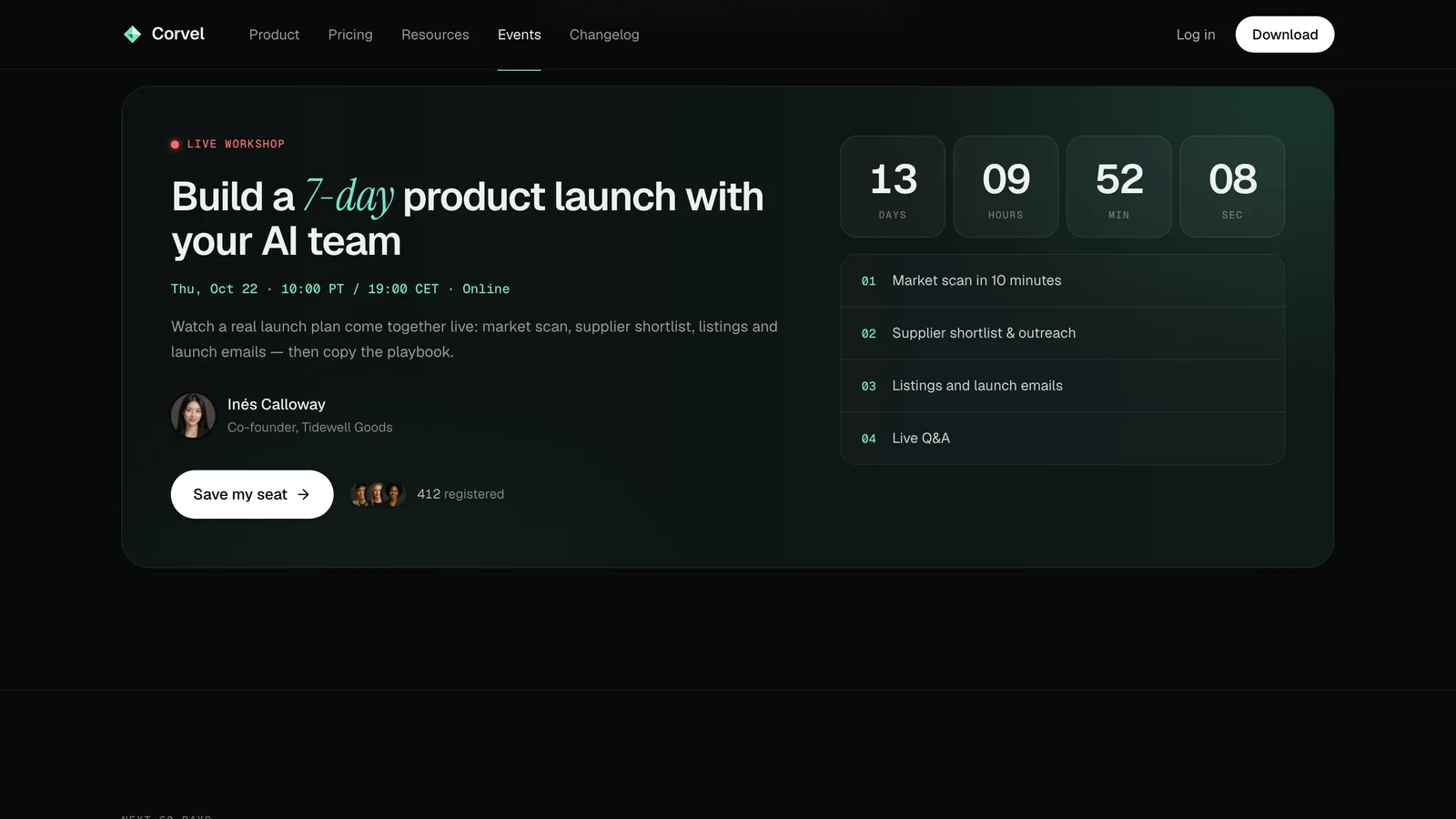Open the Resources nav item
The height and width of the screenshot is (819, 1456).
(435, 35)
